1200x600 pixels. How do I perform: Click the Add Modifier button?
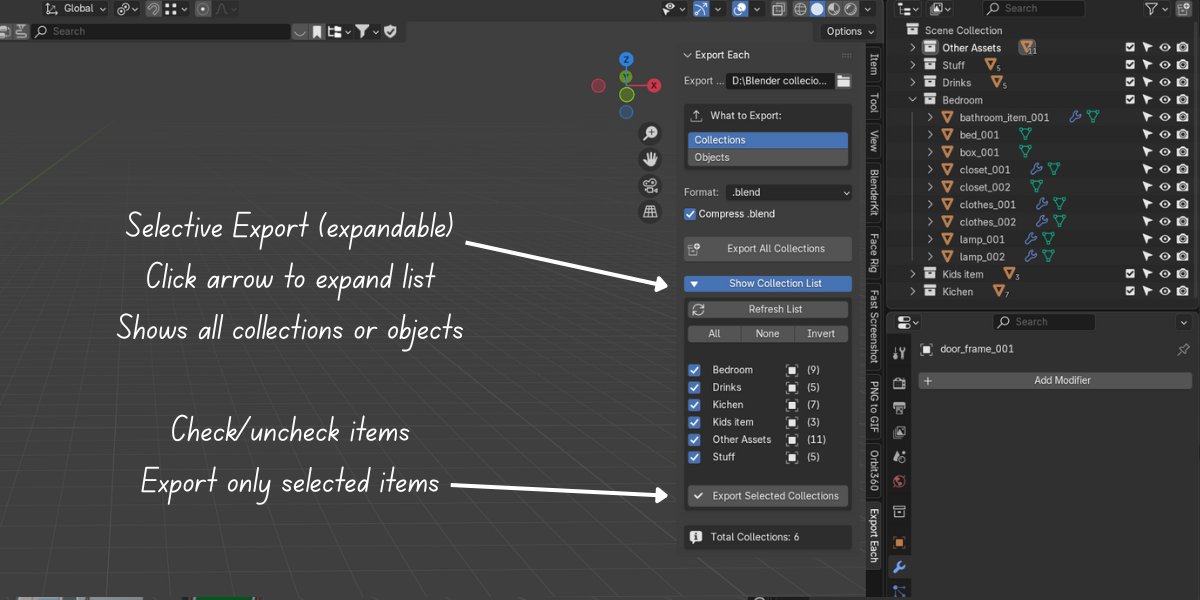click(1053, 380)
